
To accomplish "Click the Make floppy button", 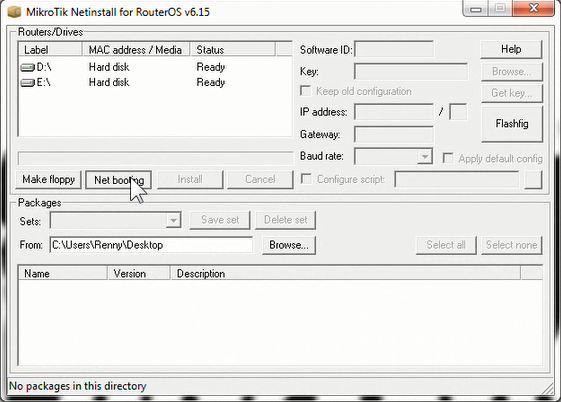I will coord(49,180).
